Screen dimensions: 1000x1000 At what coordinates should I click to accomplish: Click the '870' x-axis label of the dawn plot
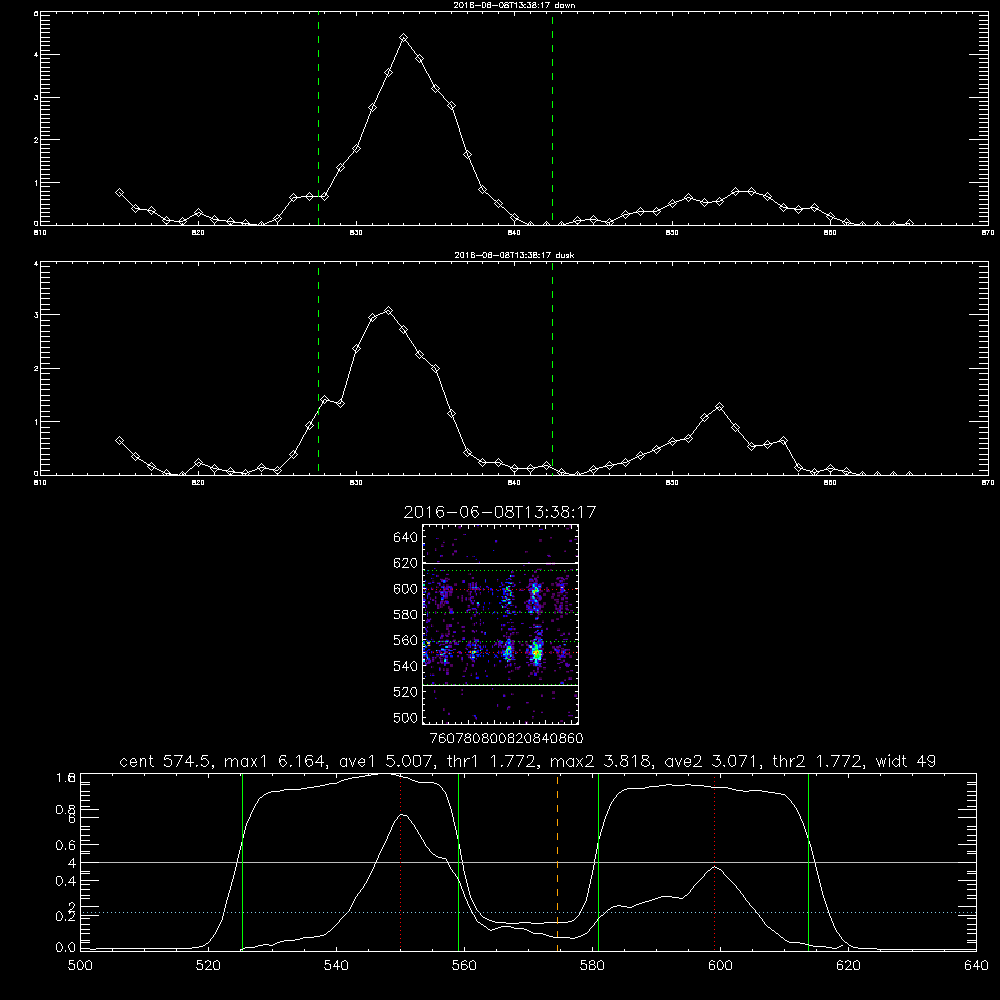988,233
